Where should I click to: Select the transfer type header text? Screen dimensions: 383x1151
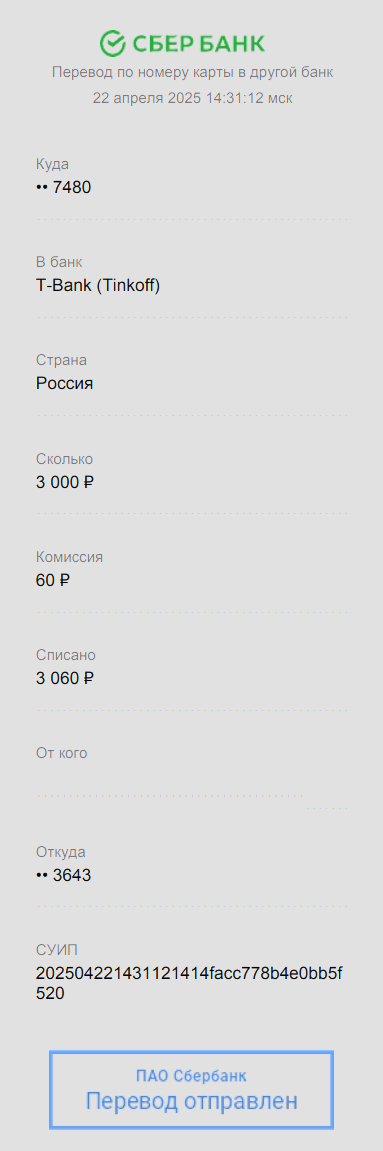tap(192, 73)
